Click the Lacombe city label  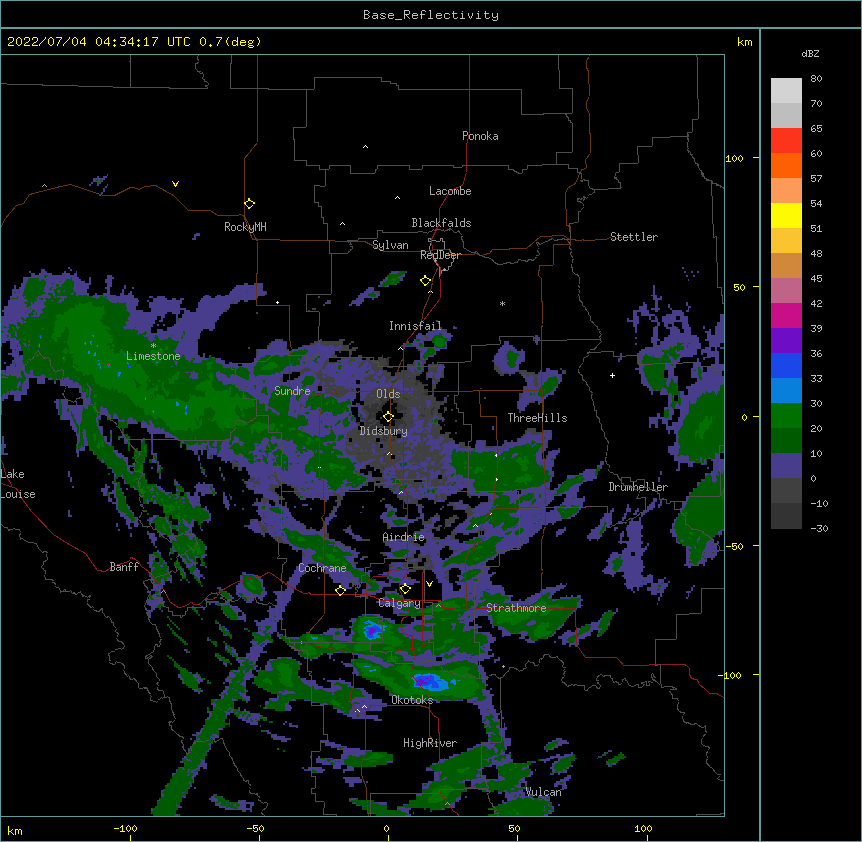pyautogui.click(x=450, y=191)
